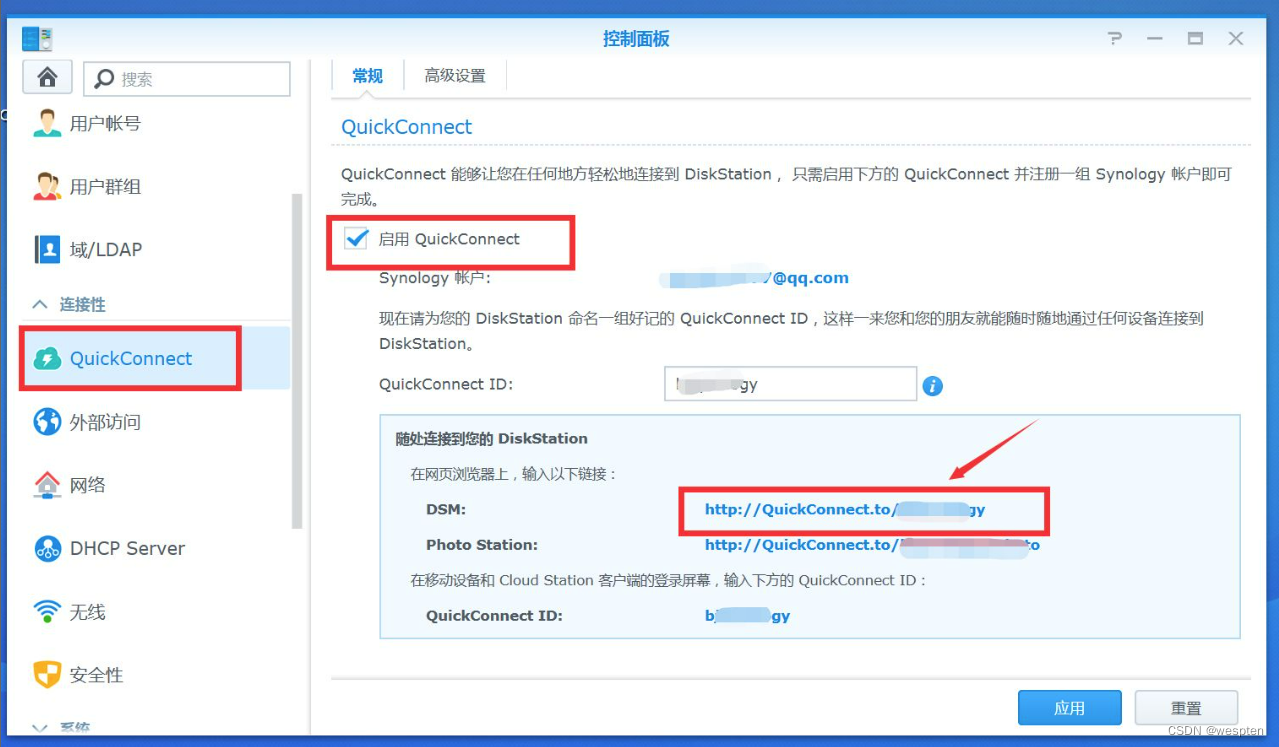Open the DSM QuickConnect.to link

coord(845,509)
